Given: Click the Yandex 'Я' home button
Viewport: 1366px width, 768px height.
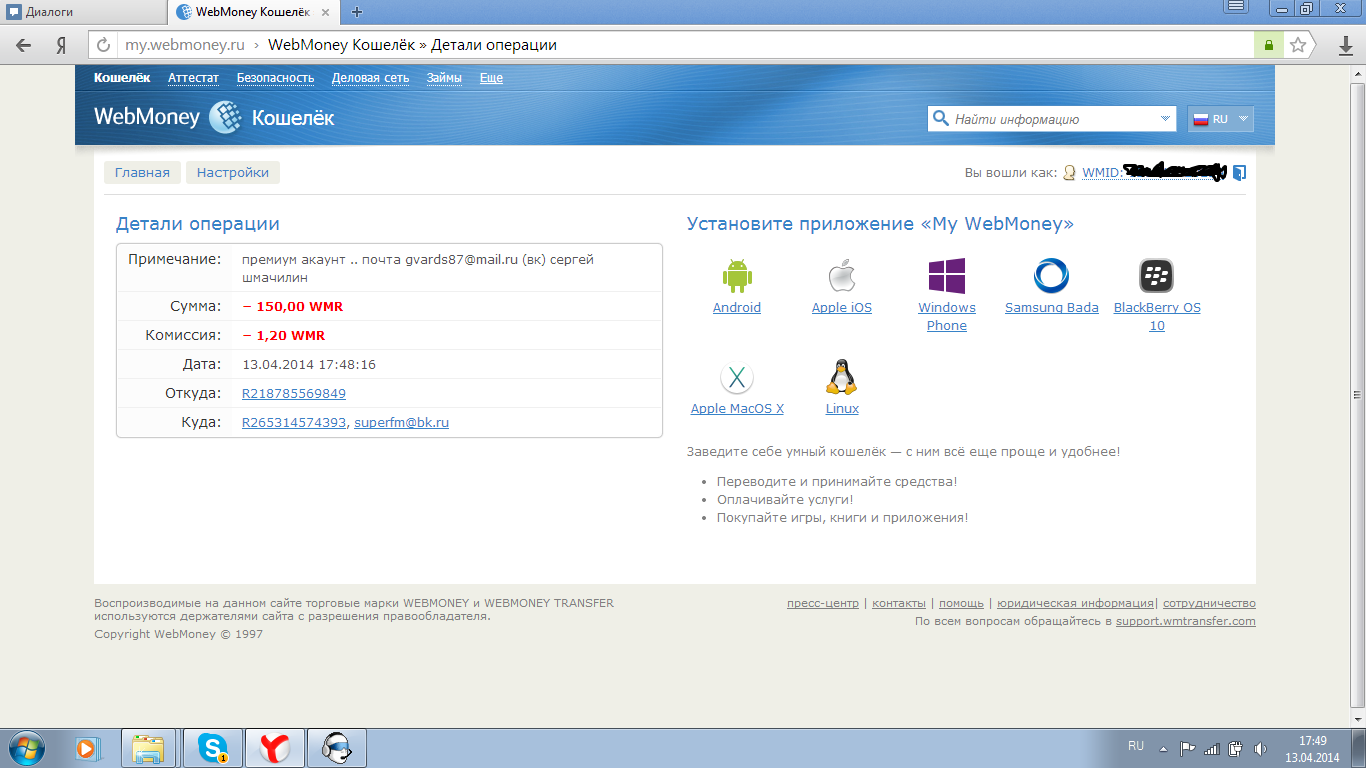Looking at the screenshot, I should 61,45.
